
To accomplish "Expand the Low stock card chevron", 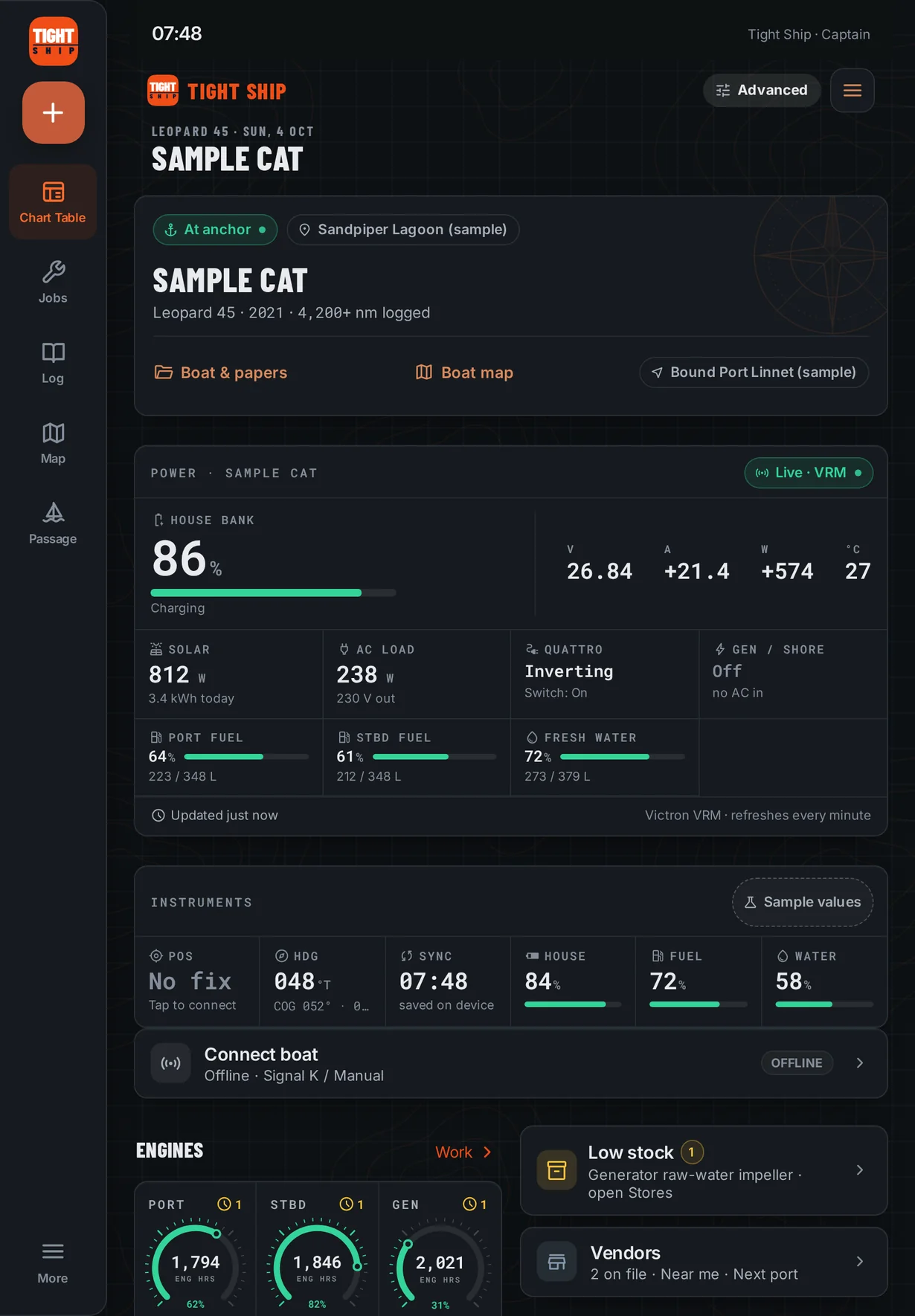I will tap(860, 1170).
